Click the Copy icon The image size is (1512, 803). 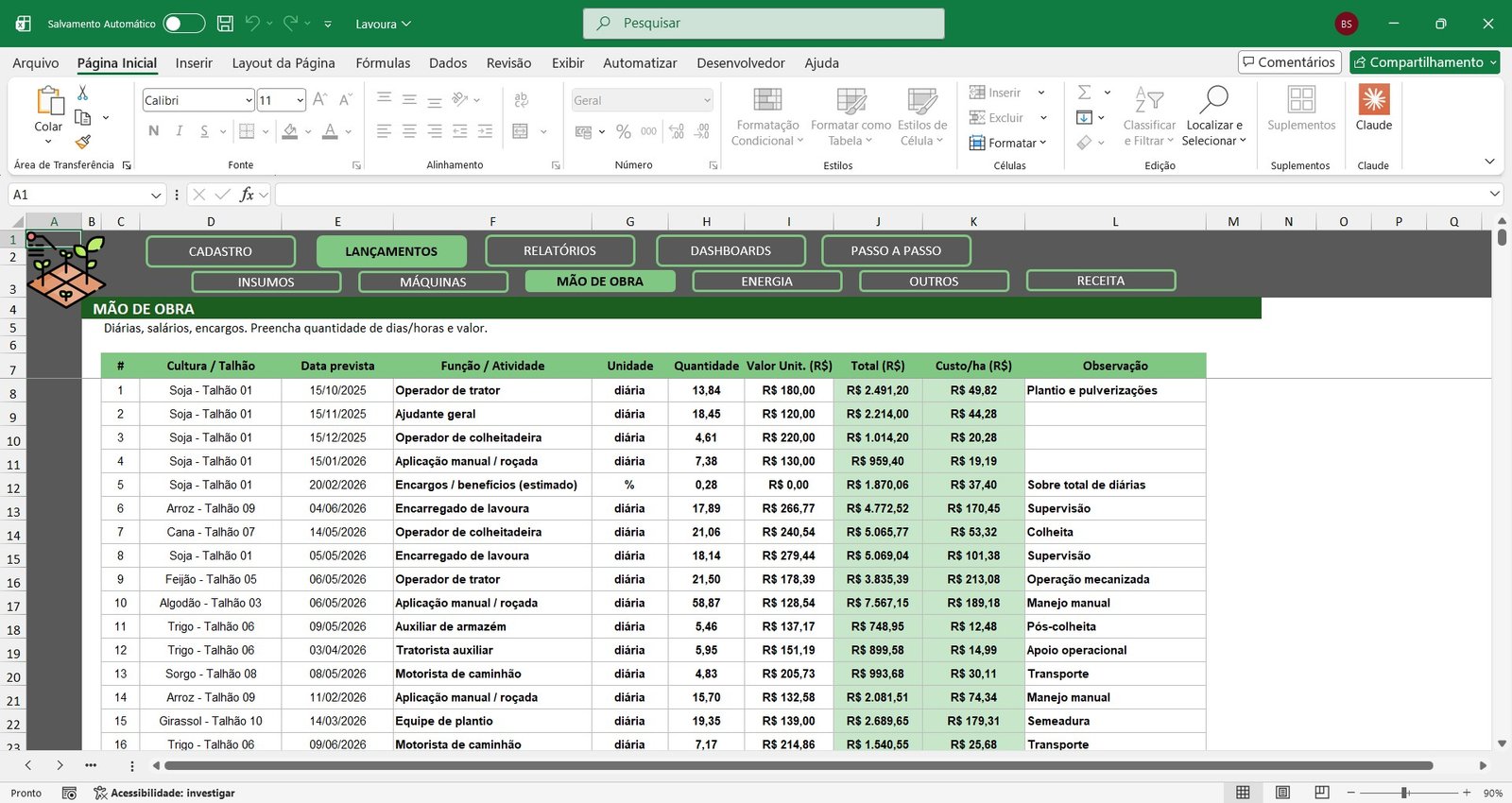[82, 117]
